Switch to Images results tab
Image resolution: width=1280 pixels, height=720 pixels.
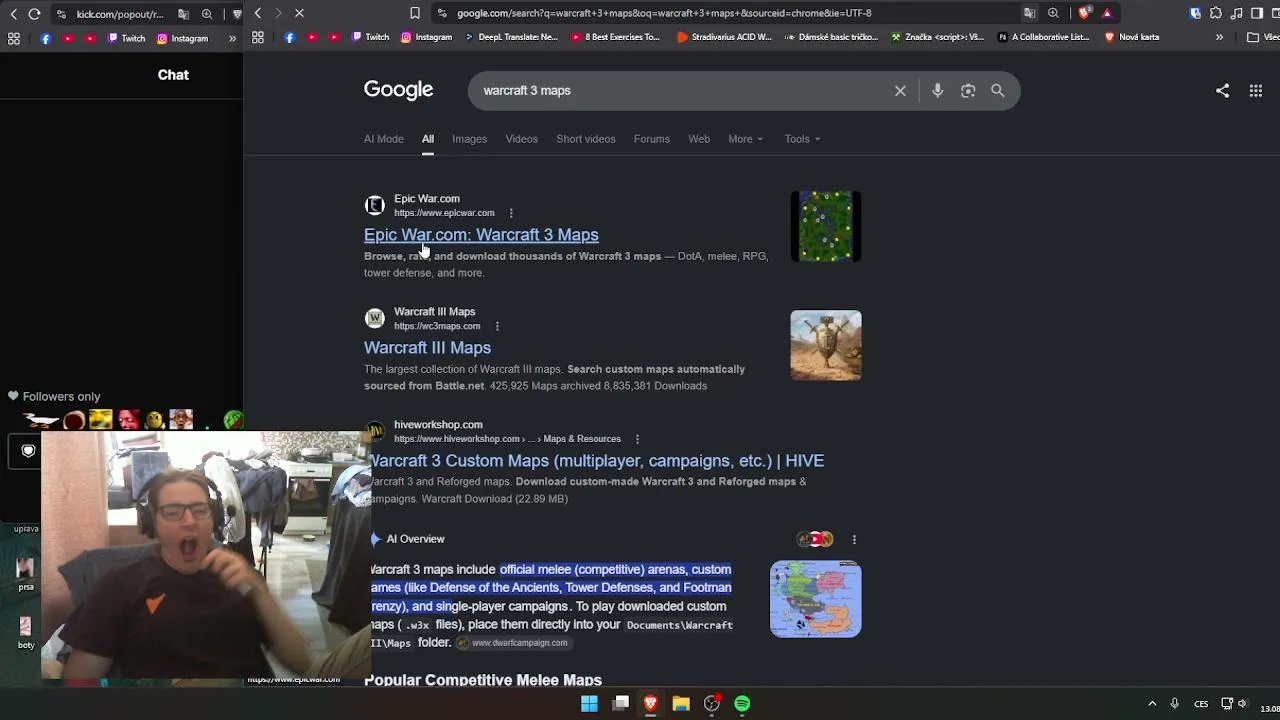[469, 139]
